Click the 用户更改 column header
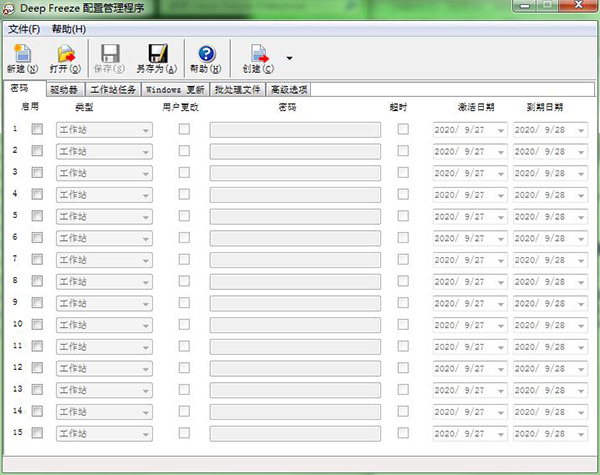Screen dimensions: 600x475 coord(181,107)
